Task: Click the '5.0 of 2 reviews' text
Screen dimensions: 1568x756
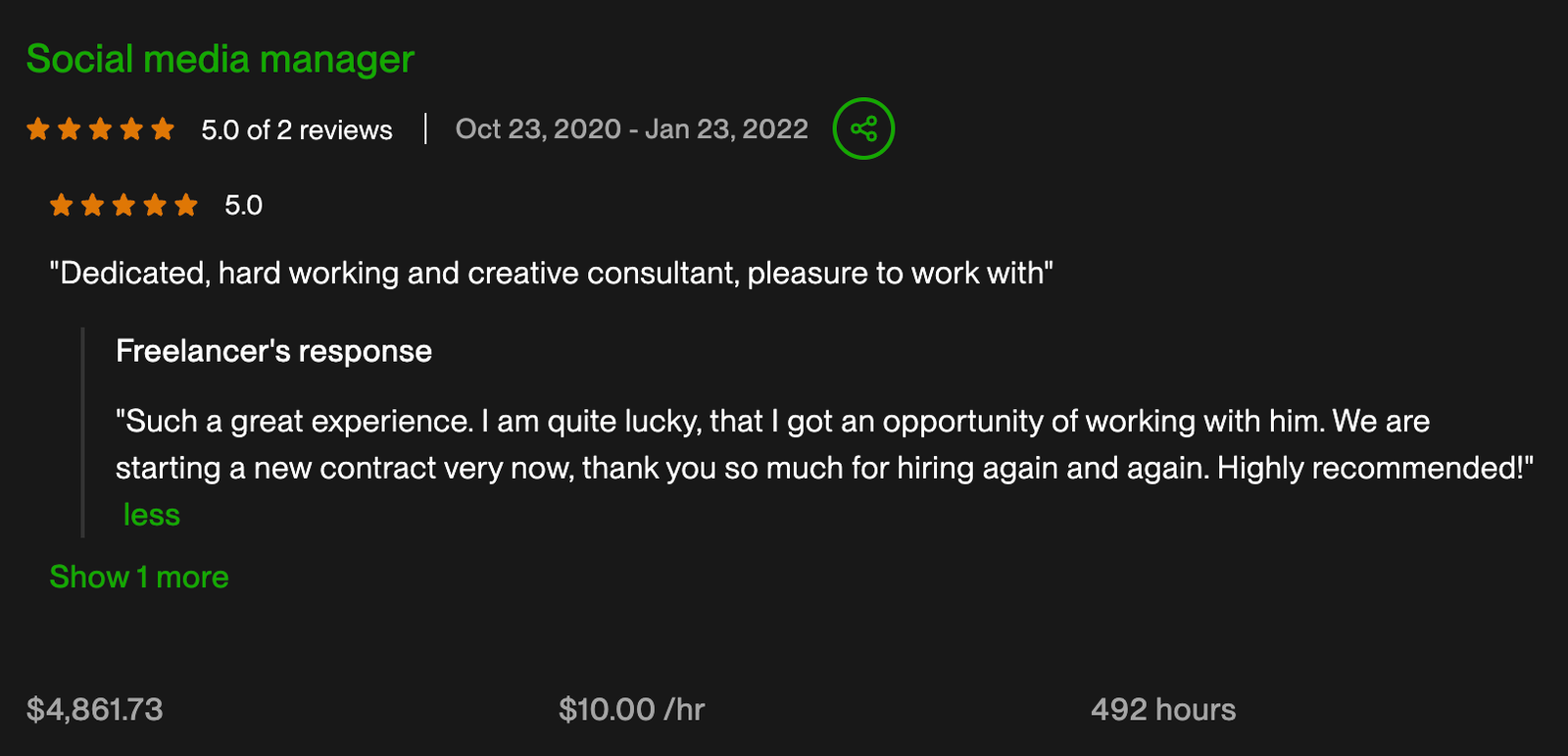Action: point(297,130)
